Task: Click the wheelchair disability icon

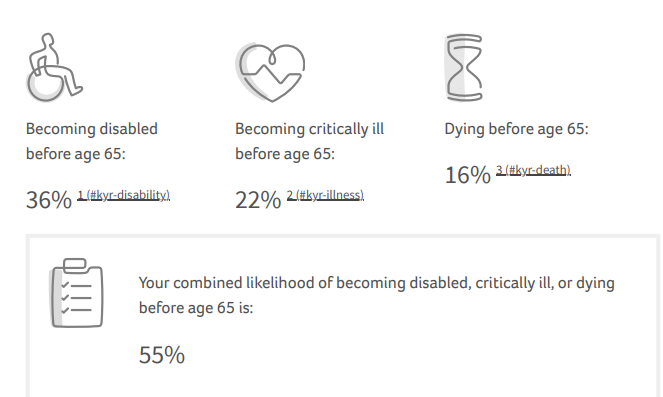Action: click(x=55, y=67)
